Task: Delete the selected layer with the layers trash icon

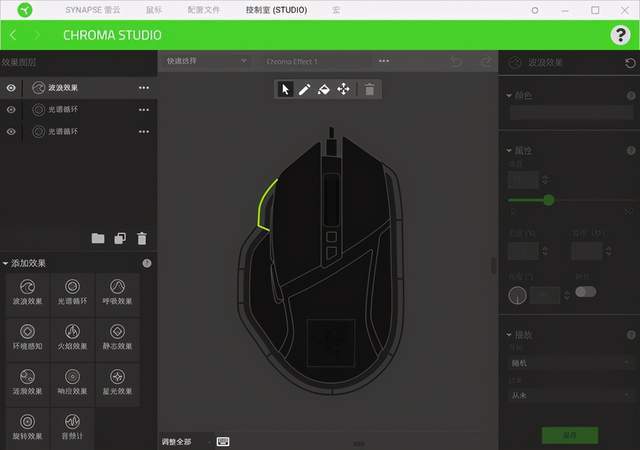Action: point(142,238)
